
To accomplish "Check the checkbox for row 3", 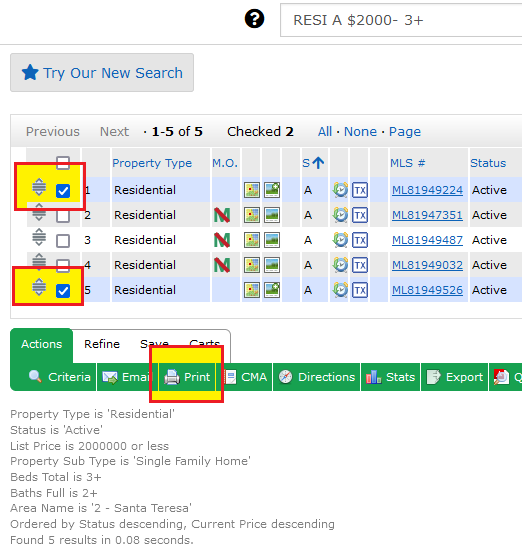I will (63, 241).
